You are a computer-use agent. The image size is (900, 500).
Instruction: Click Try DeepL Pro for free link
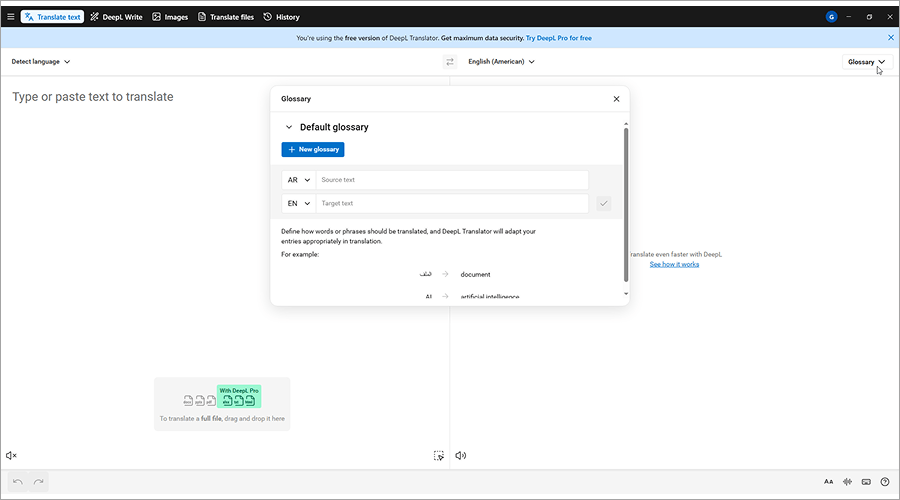tap(558, 38)
